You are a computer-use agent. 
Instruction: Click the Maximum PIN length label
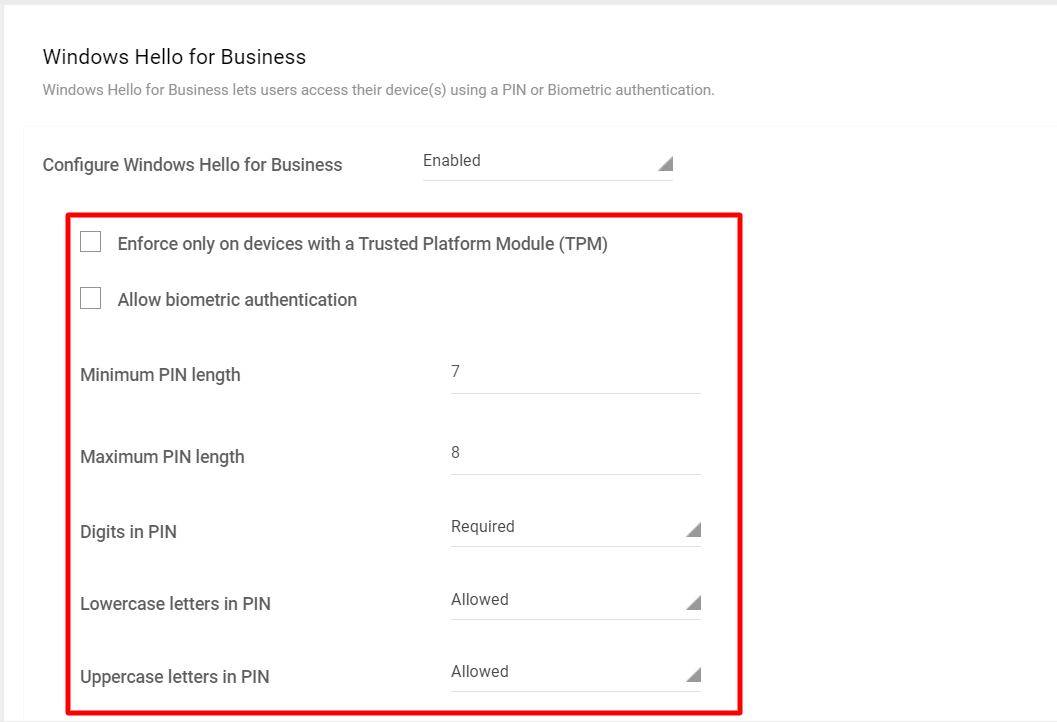pos(162,457)
